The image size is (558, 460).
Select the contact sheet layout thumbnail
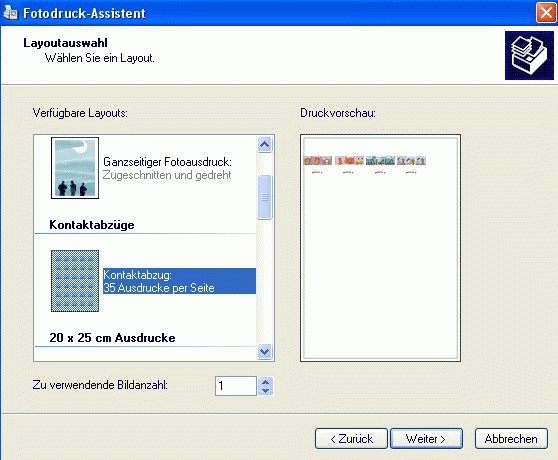[75, 281]
